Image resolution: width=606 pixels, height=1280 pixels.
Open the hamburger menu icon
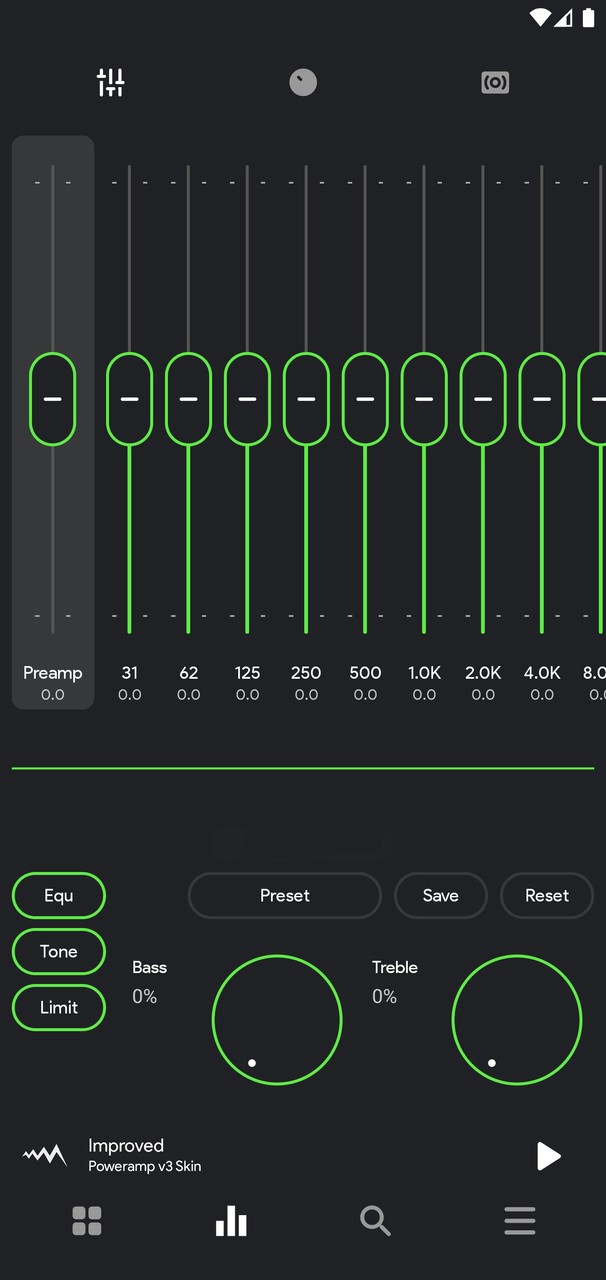519,1221
